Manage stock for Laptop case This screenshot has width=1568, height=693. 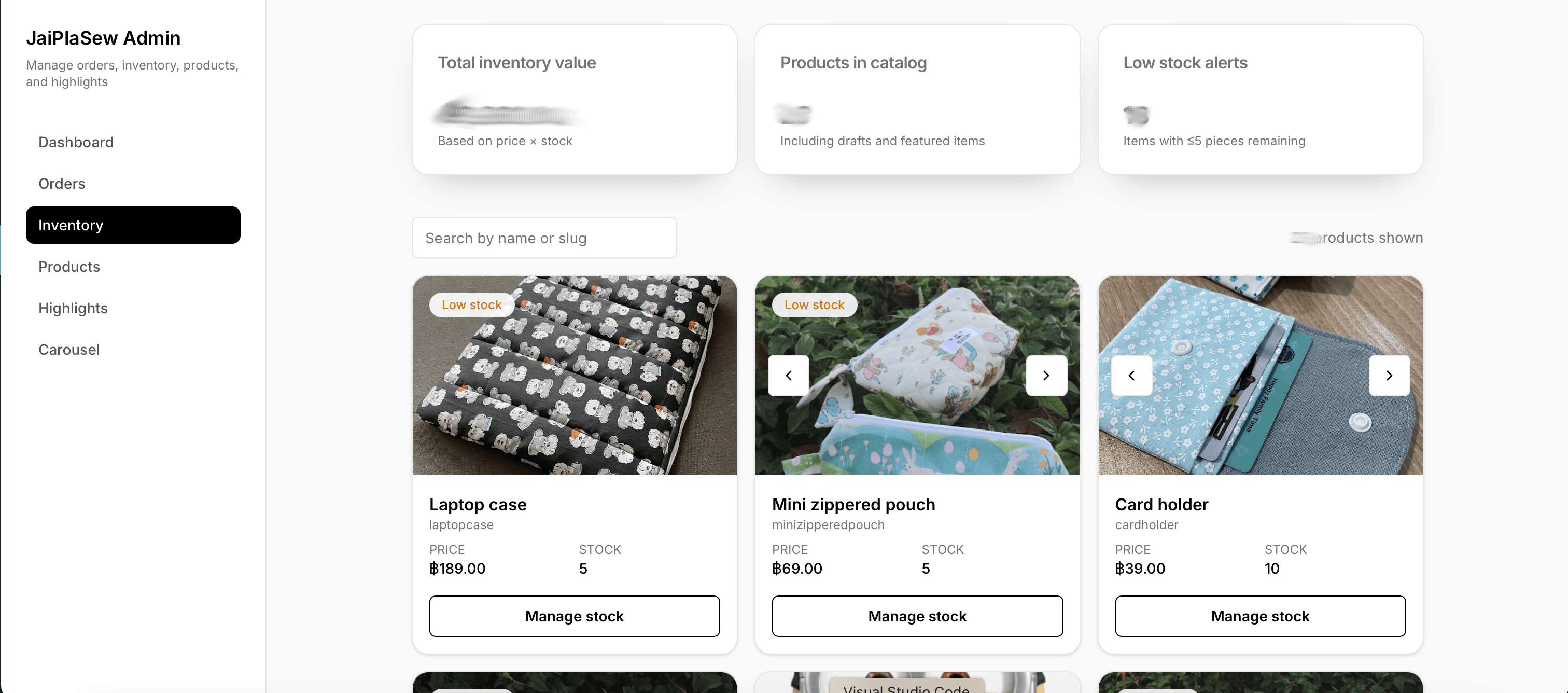[574, 616]
